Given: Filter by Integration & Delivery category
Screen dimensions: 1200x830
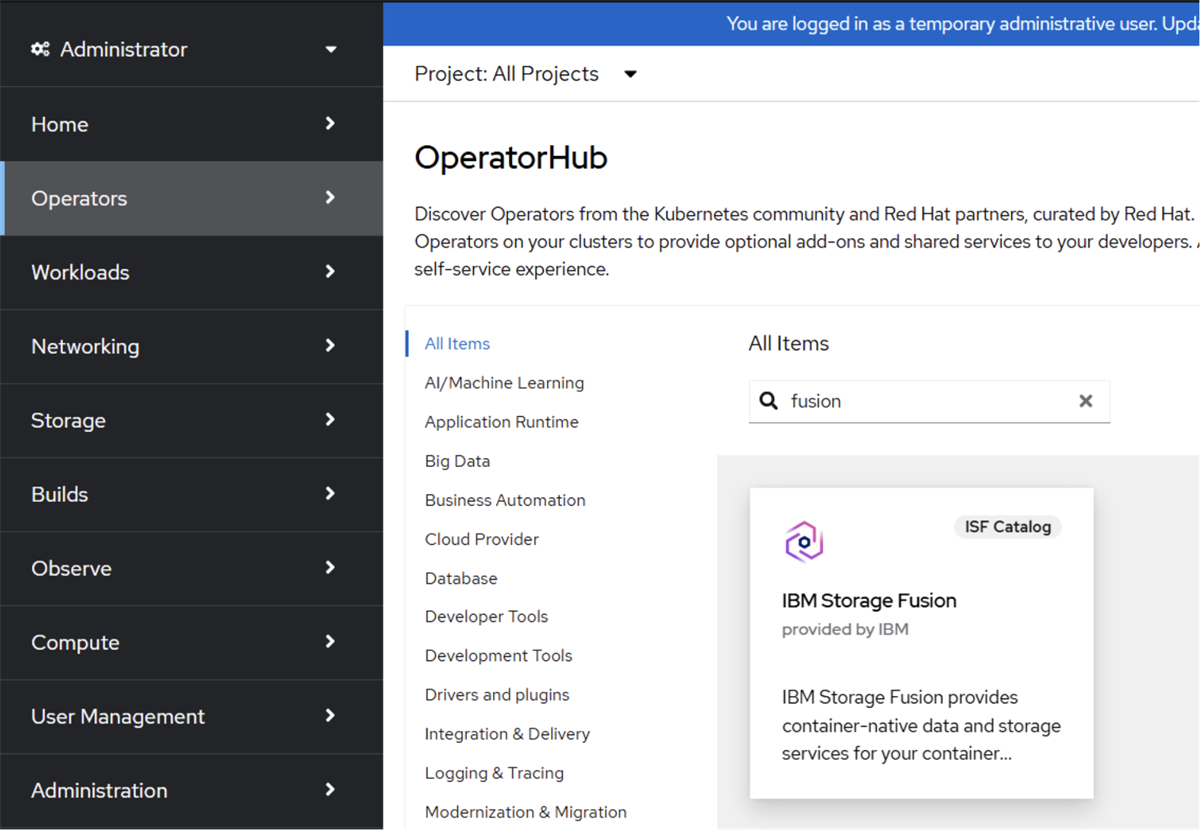Looking at the screenshot, I should tap(507, 734).
